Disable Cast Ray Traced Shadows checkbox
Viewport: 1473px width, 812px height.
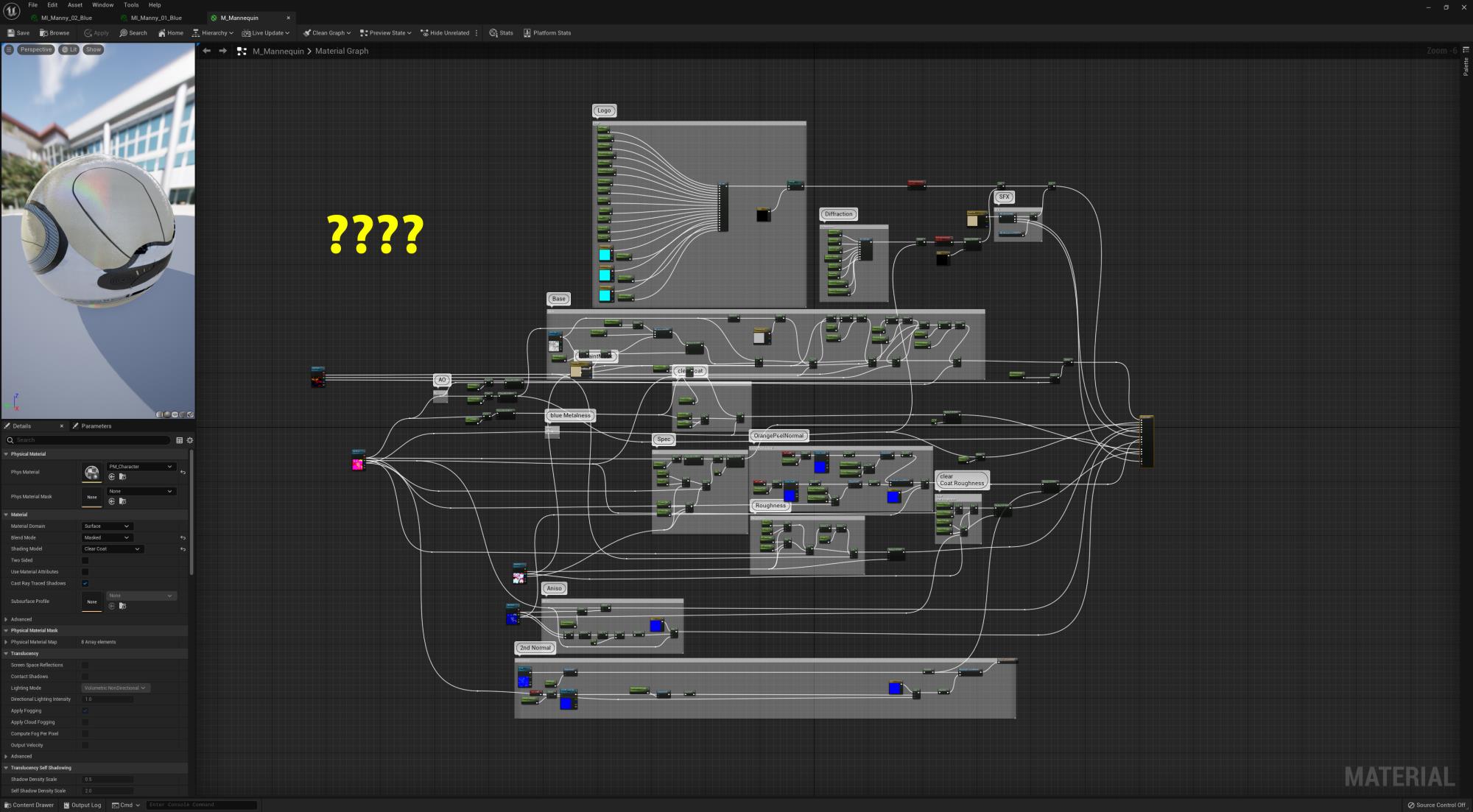point(85,583)
